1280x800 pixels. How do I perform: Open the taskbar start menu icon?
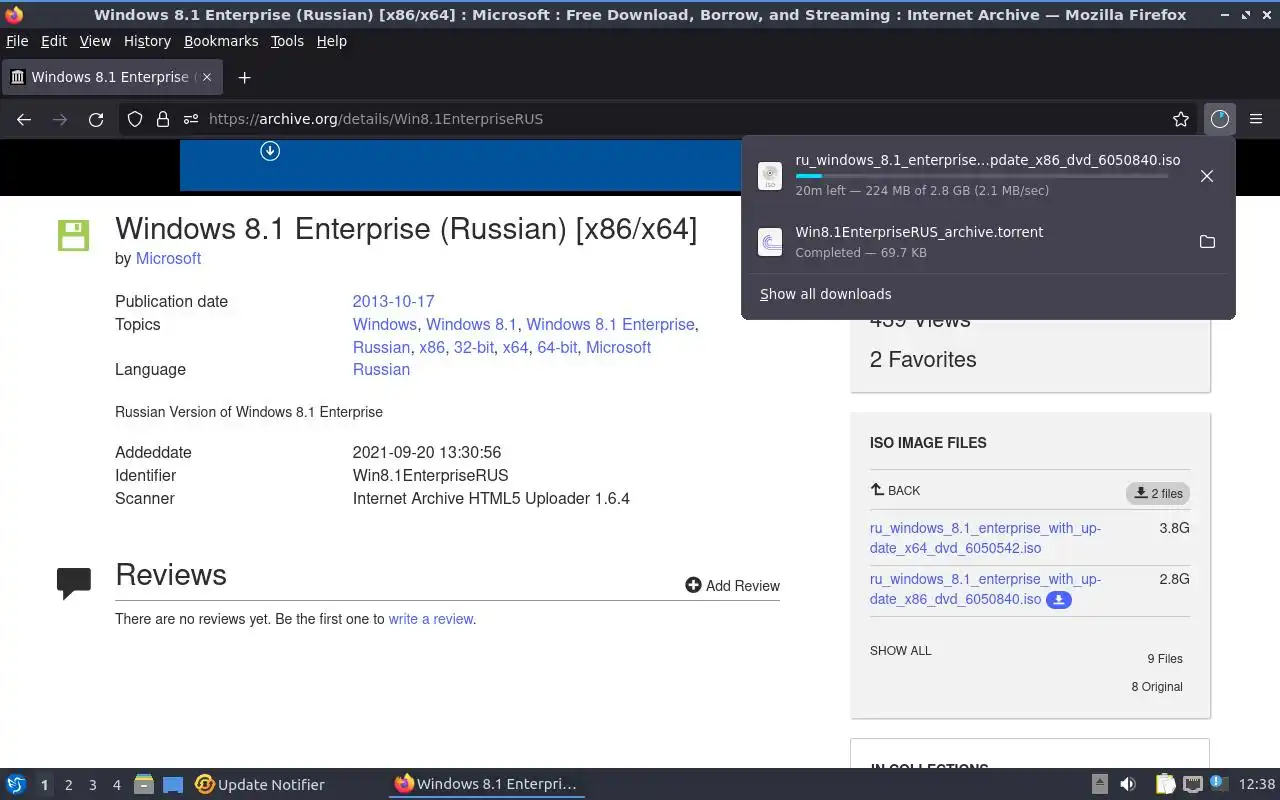pyautogui.click(x=16, y=785)
